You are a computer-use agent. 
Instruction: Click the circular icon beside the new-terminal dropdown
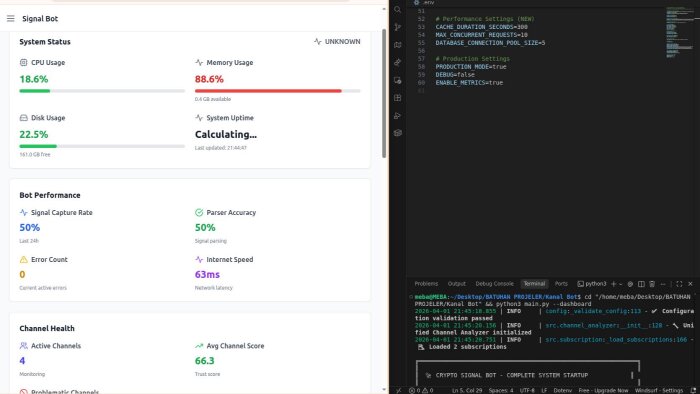click(630, 284)
